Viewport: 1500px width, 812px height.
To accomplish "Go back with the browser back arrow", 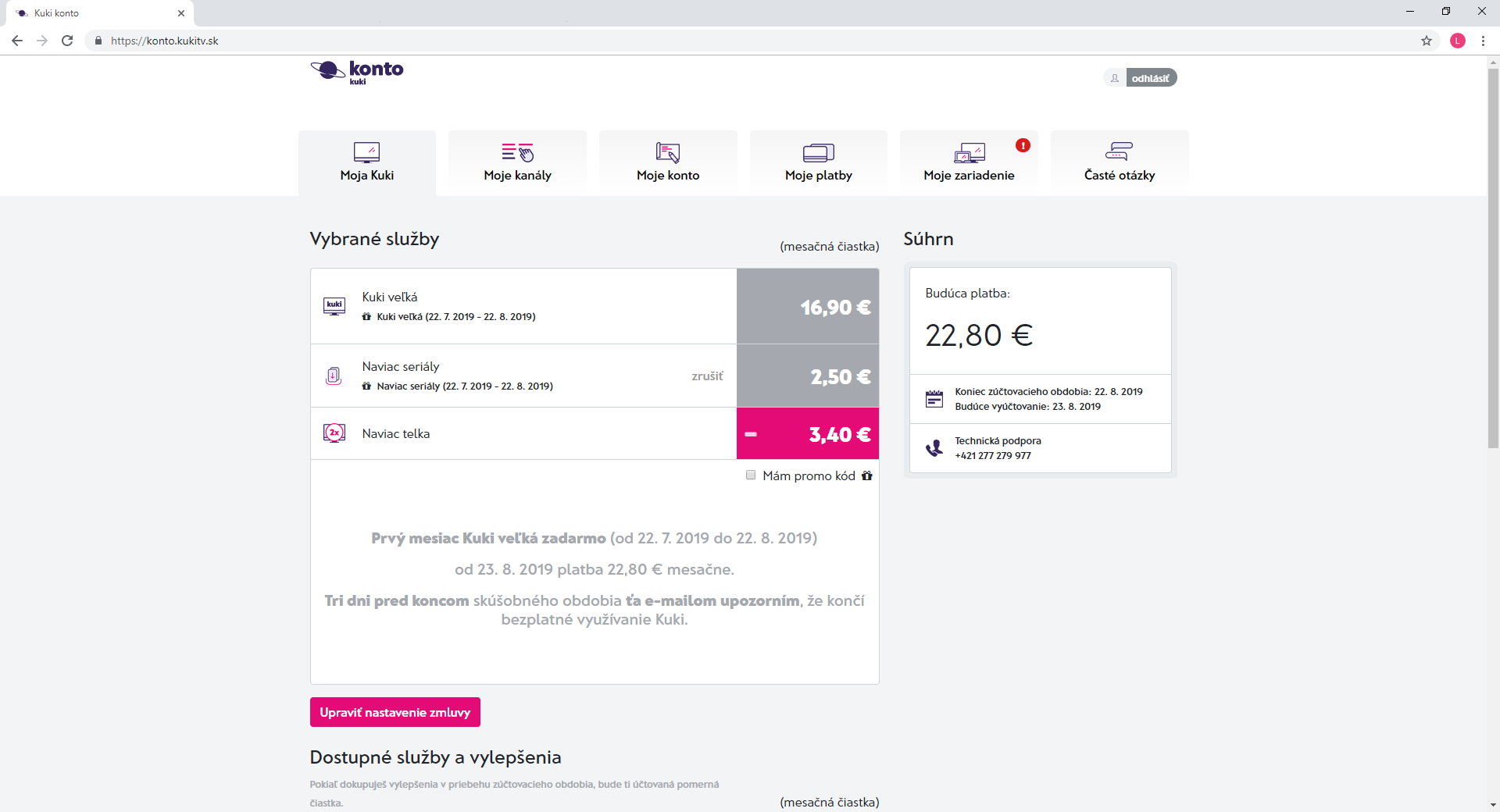I will click(17, 41).
